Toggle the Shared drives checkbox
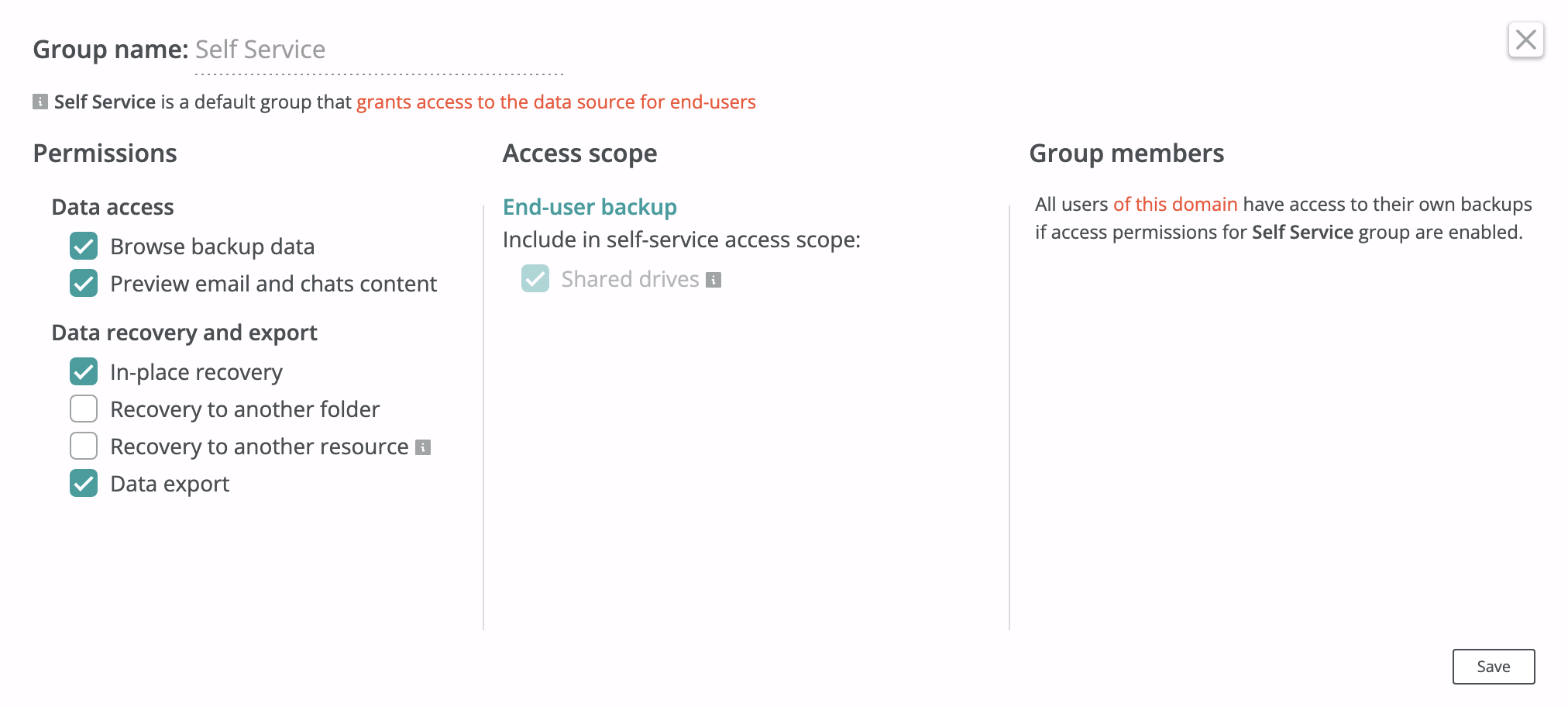This screenshot has width=1568, height=707. [x=535, y=279]
